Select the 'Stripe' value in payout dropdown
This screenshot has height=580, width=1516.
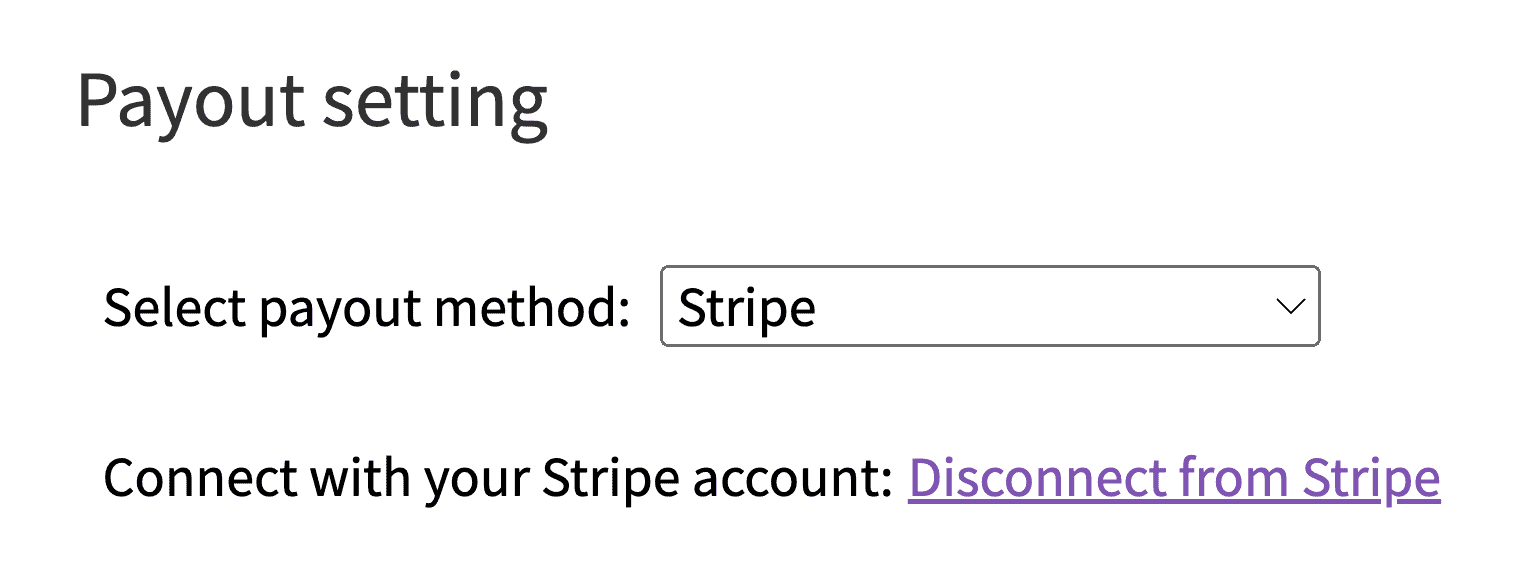click(x=747, y=308)
